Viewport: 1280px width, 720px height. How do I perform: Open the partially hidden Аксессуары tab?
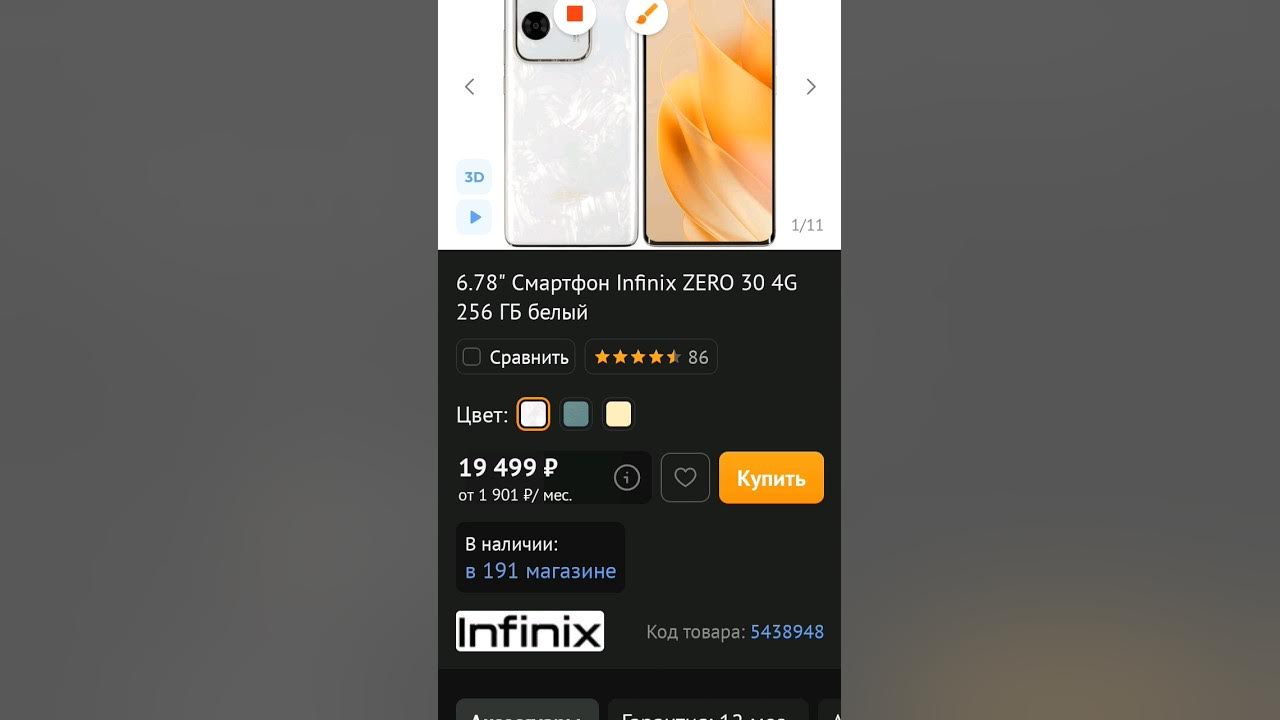[527, 710]
